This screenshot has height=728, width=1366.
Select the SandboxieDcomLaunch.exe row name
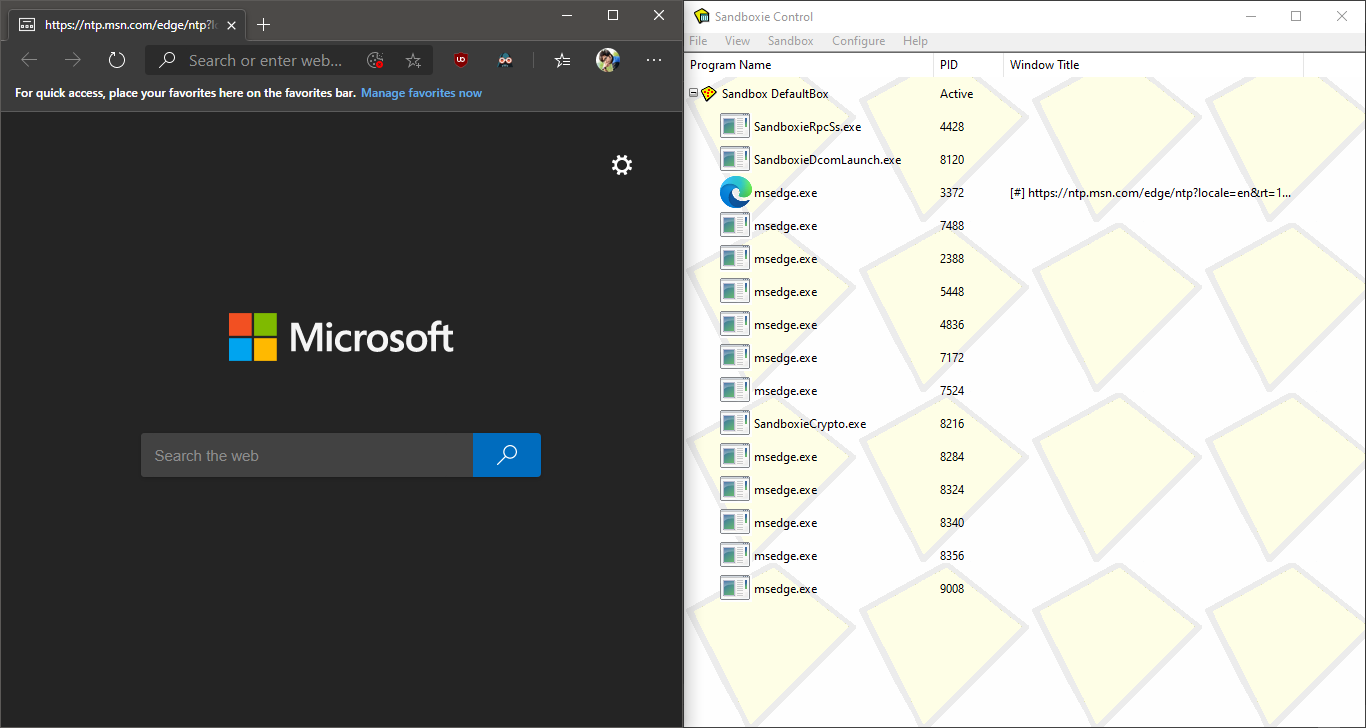tap(827, 160)
